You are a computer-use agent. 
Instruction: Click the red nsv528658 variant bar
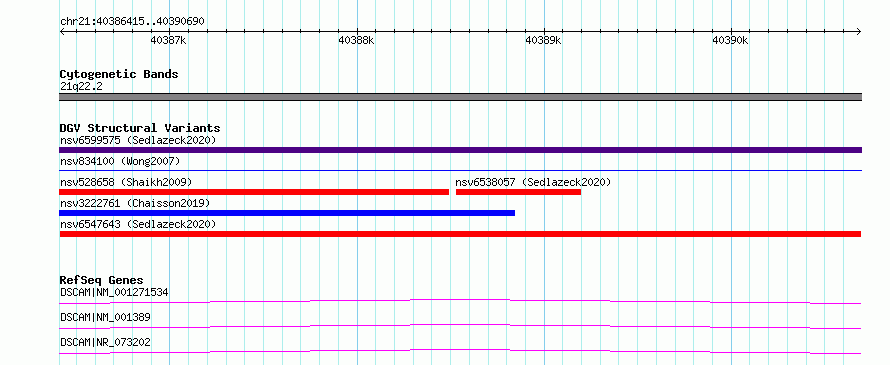[x=254, y=192]
